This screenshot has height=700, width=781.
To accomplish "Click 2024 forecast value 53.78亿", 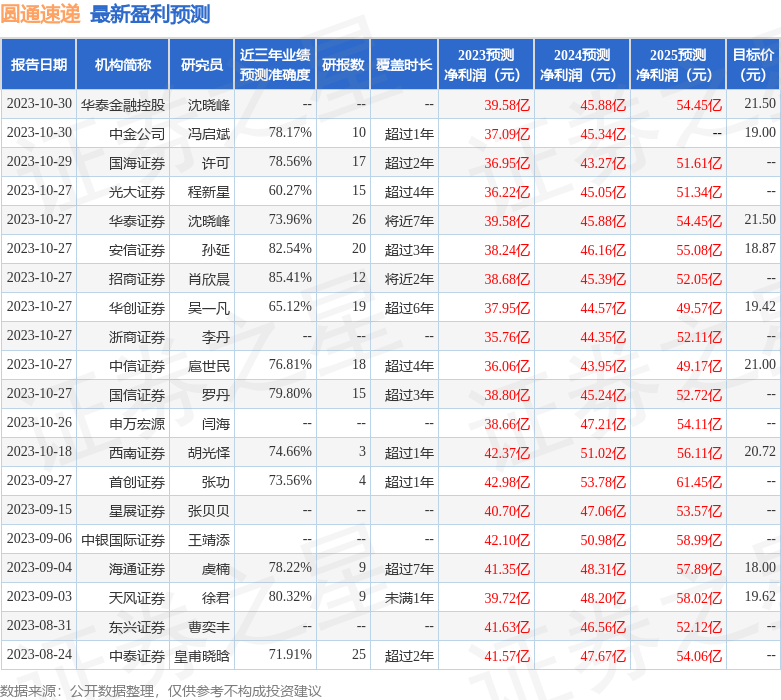I will pyautogui.click(x=603, y=482).
